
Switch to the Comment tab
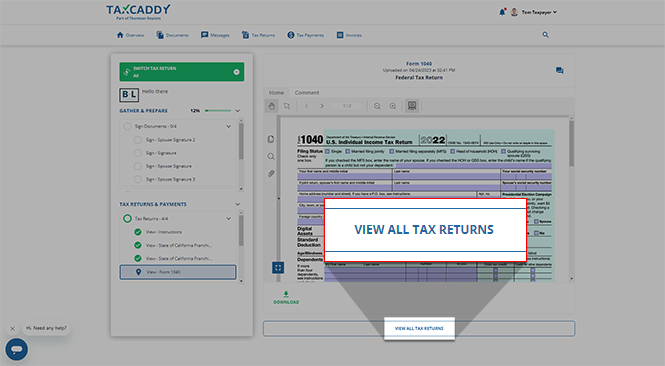click(307, 92)
